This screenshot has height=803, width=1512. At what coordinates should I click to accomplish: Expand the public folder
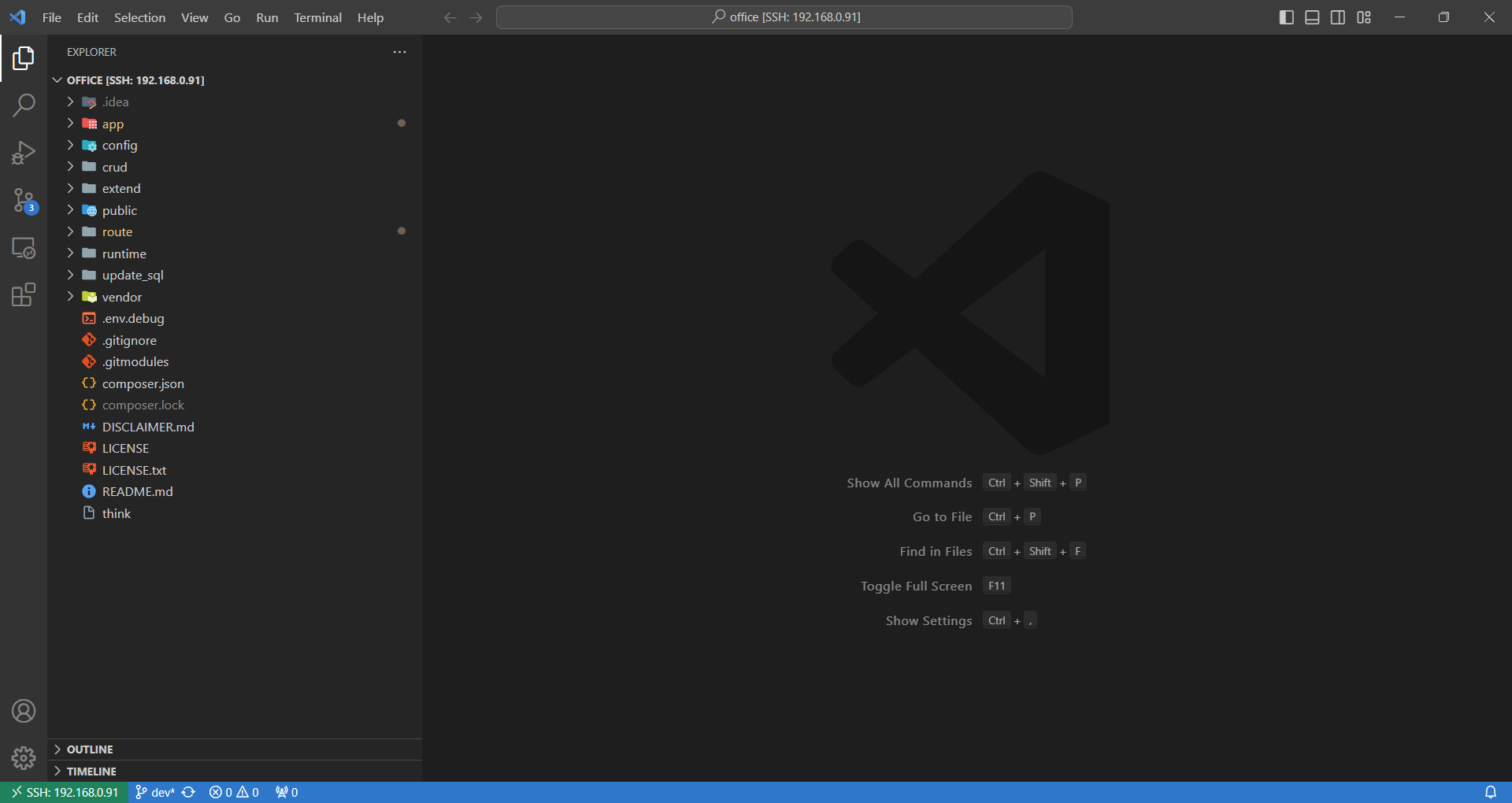point(235,210)
